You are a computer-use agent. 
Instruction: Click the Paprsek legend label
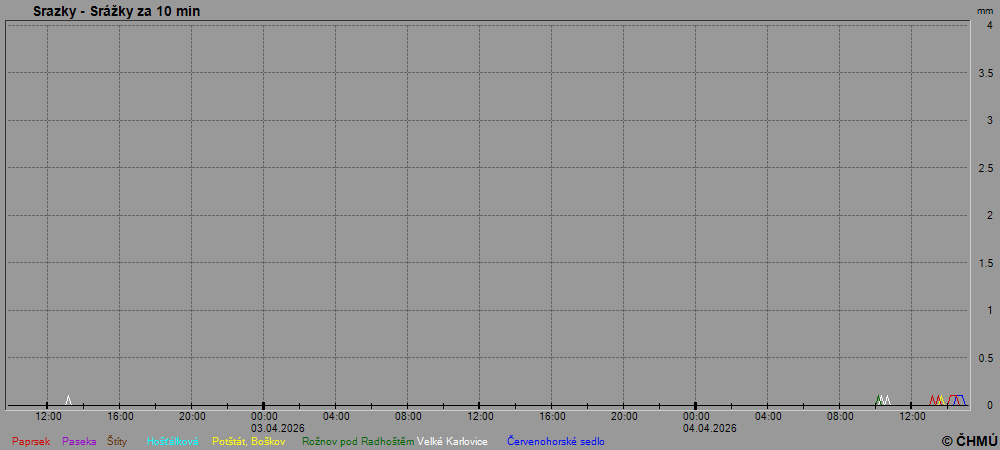(x=31, y=441)
